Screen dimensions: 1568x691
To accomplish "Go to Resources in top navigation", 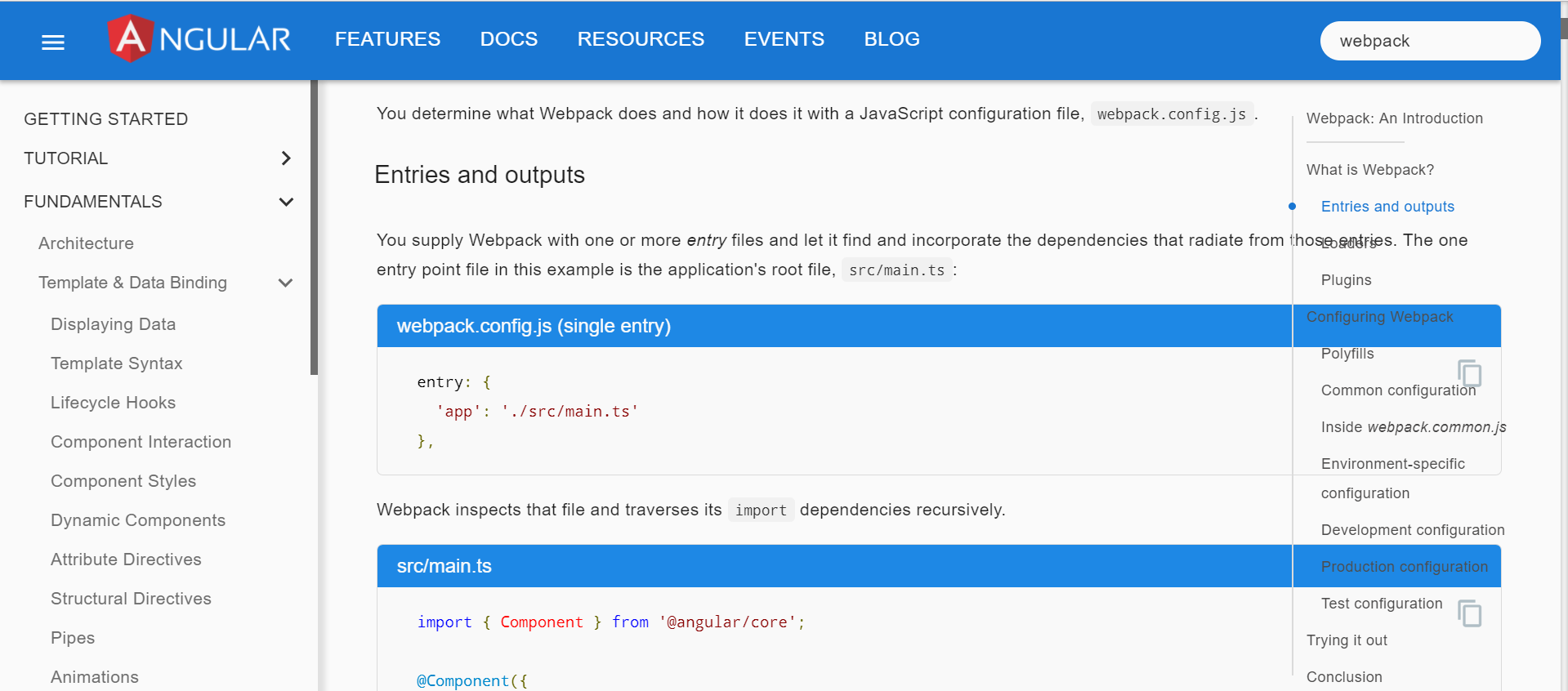I will point(641,39).
